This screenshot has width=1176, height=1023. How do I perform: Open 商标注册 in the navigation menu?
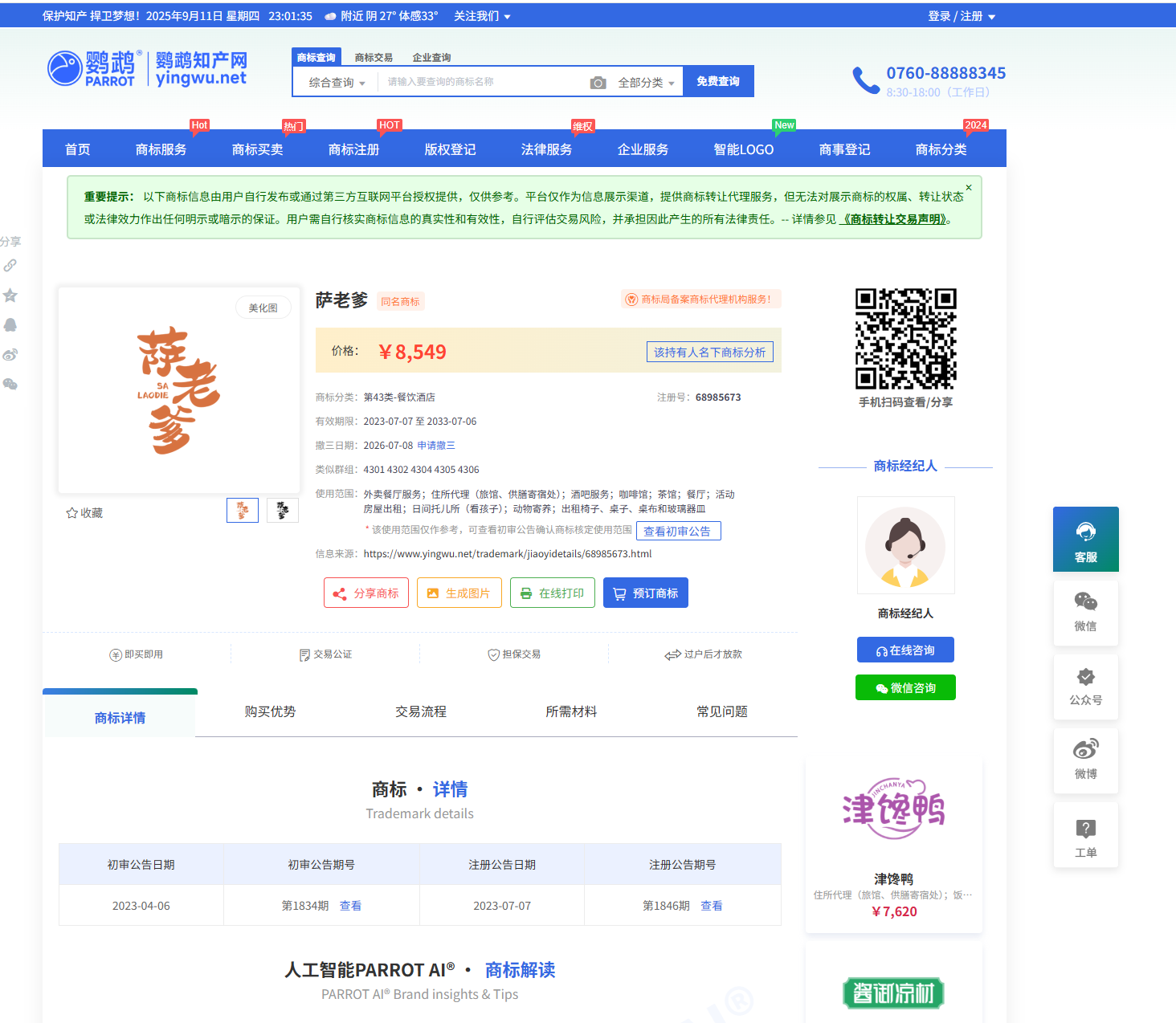tap(353, 149)
